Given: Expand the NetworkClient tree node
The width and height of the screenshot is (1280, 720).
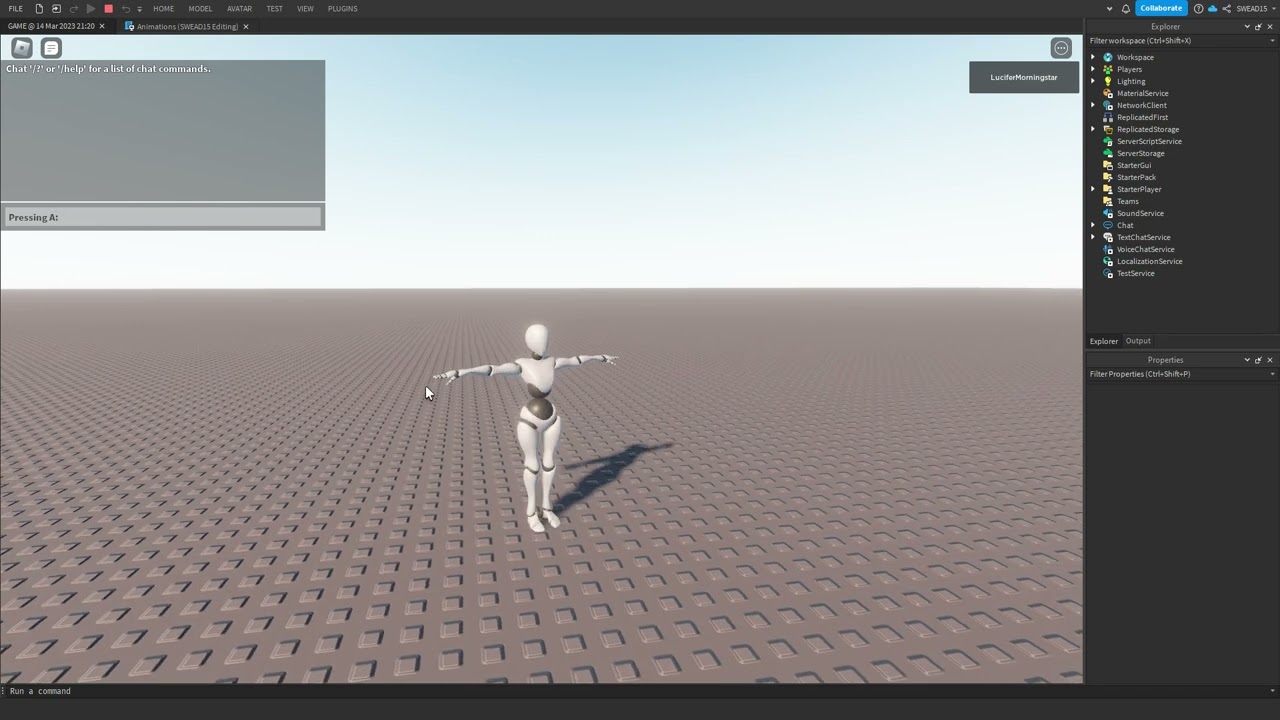Looking at the screenshot, I should (x=1093, y=105).
